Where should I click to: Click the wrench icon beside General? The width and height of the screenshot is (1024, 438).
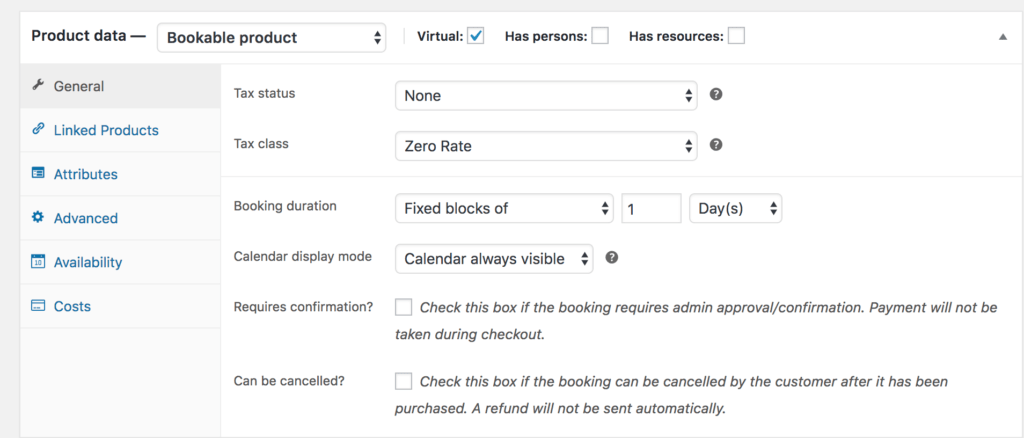[38, 86]
